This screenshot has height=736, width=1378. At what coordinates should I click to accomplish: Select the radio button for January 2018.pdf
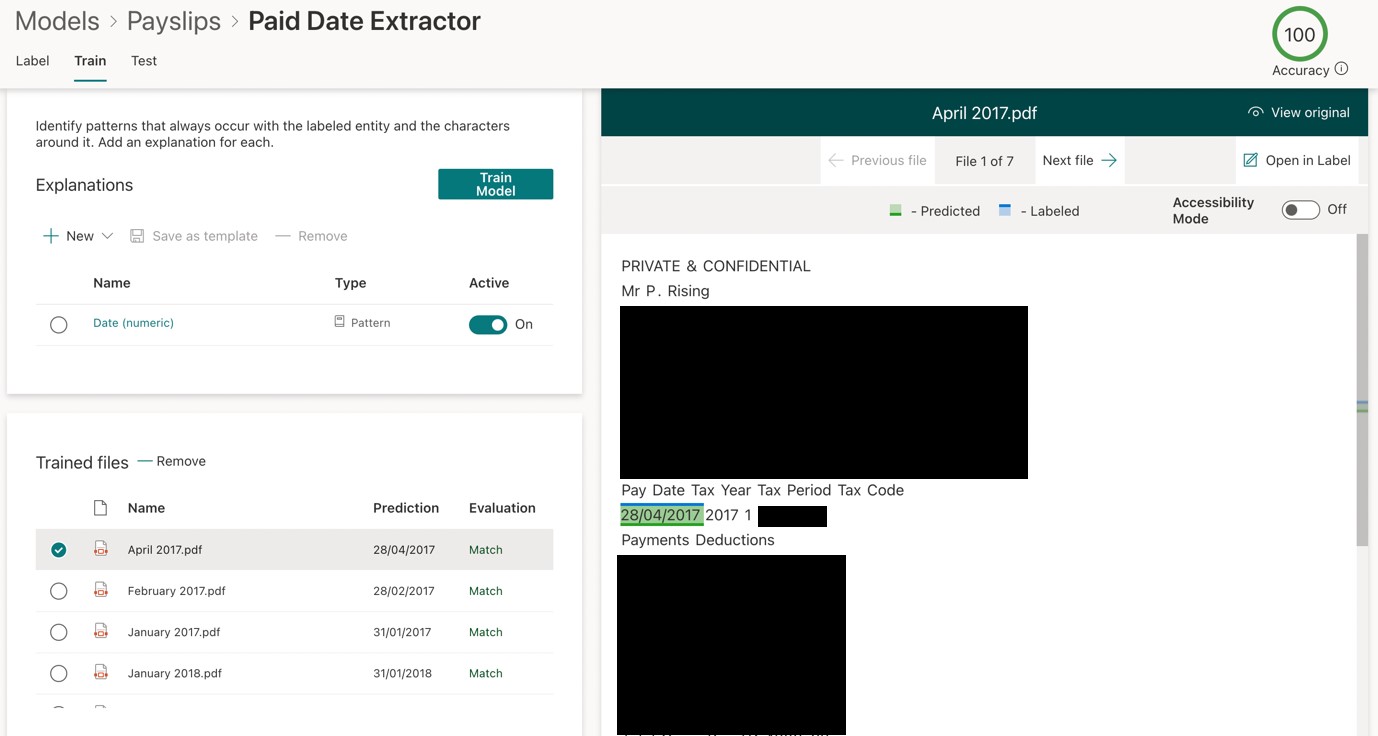pyautogui.click(x=58, y=672)
